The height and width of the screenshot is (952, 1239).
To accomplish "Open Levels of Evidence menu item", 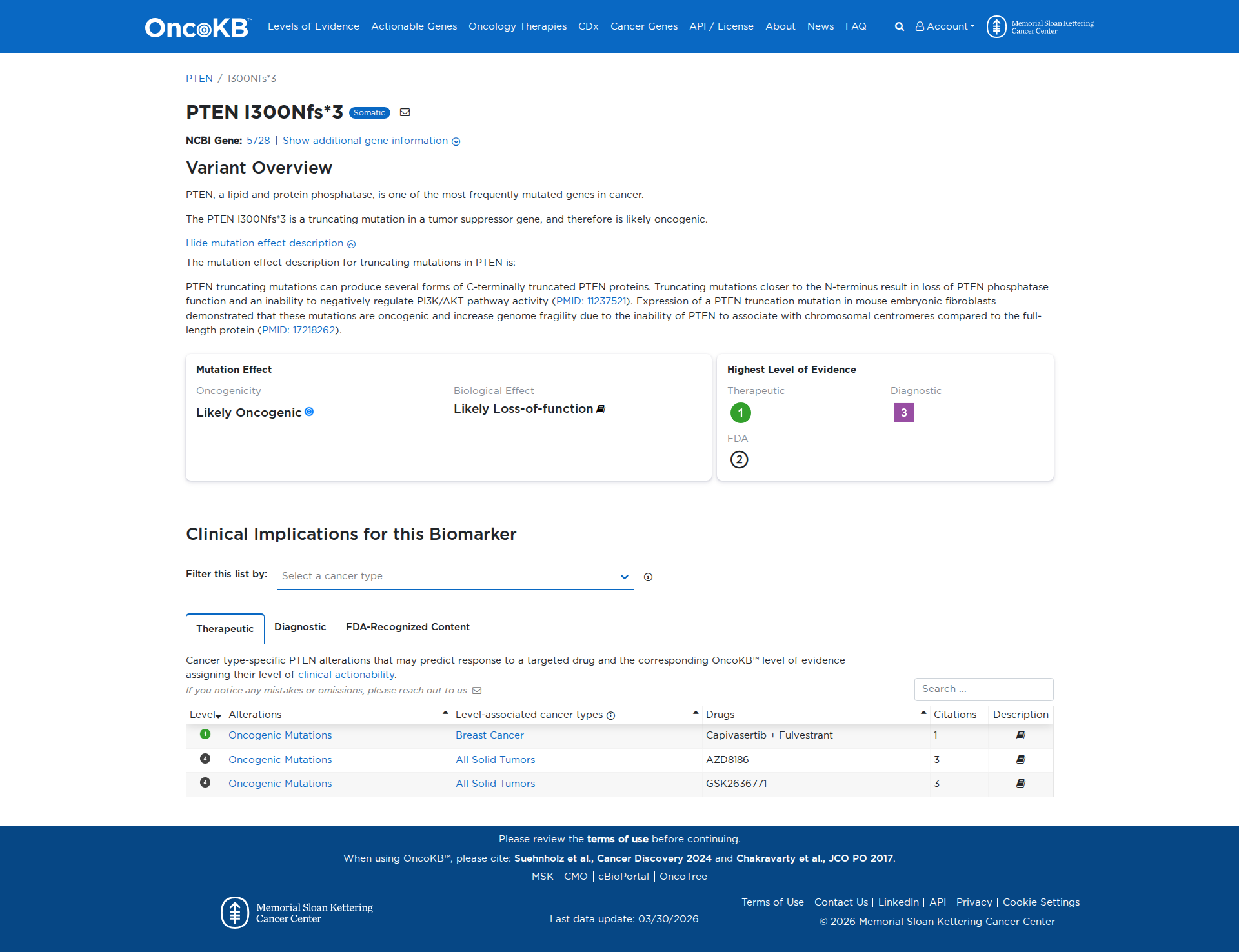I will [x=314, y=26].
